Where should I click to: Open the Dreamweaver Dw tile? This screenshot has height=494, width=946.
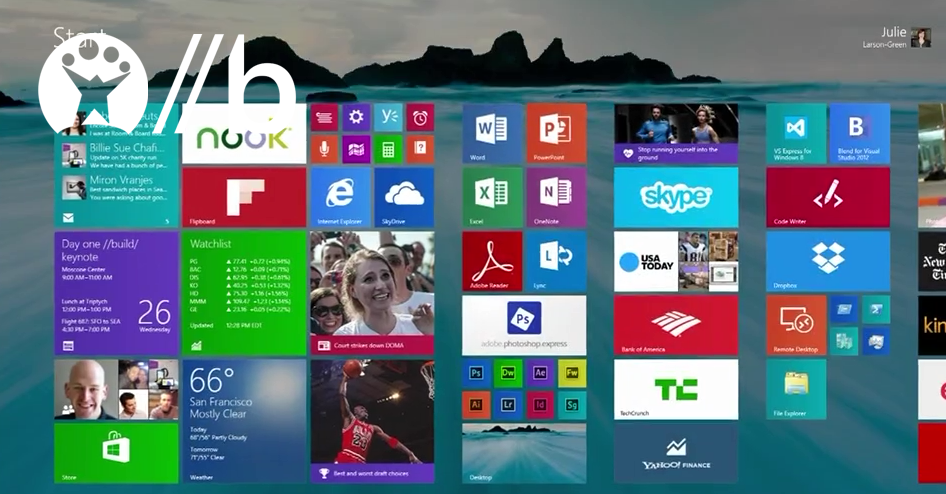508,373
